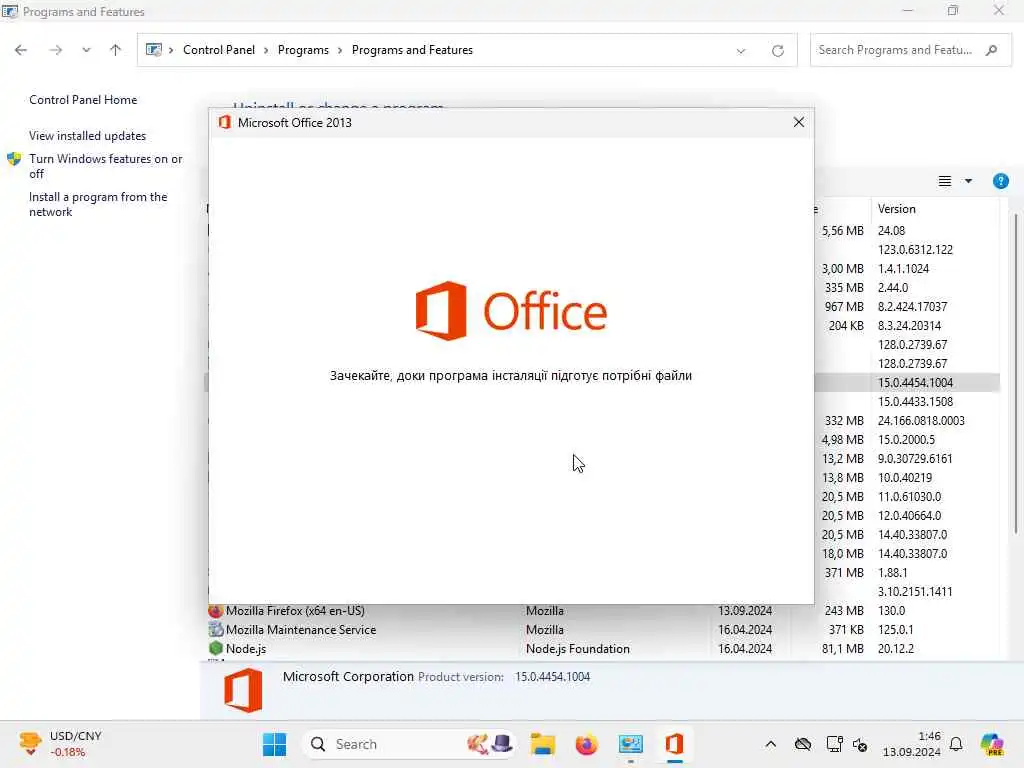Open the network tray icon

click(834, 744)
